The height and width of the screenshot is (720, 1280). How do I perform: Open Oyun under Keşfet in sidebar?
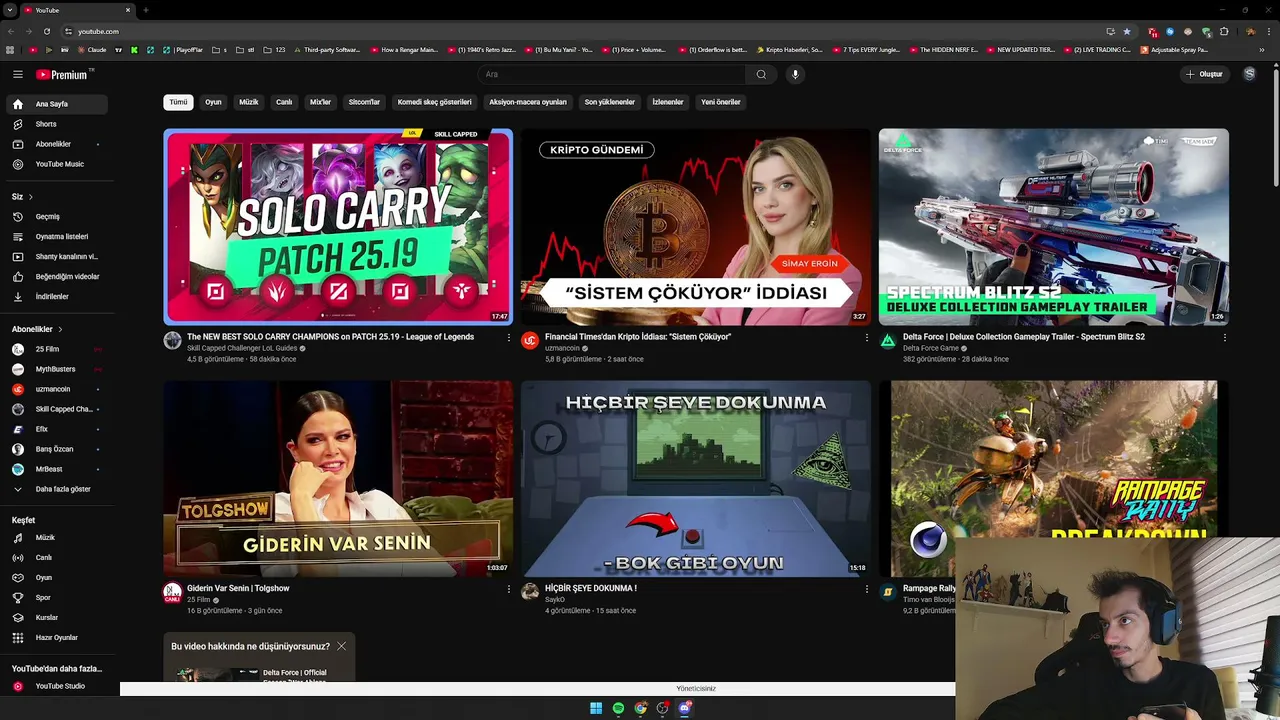(x=57, y=577)
